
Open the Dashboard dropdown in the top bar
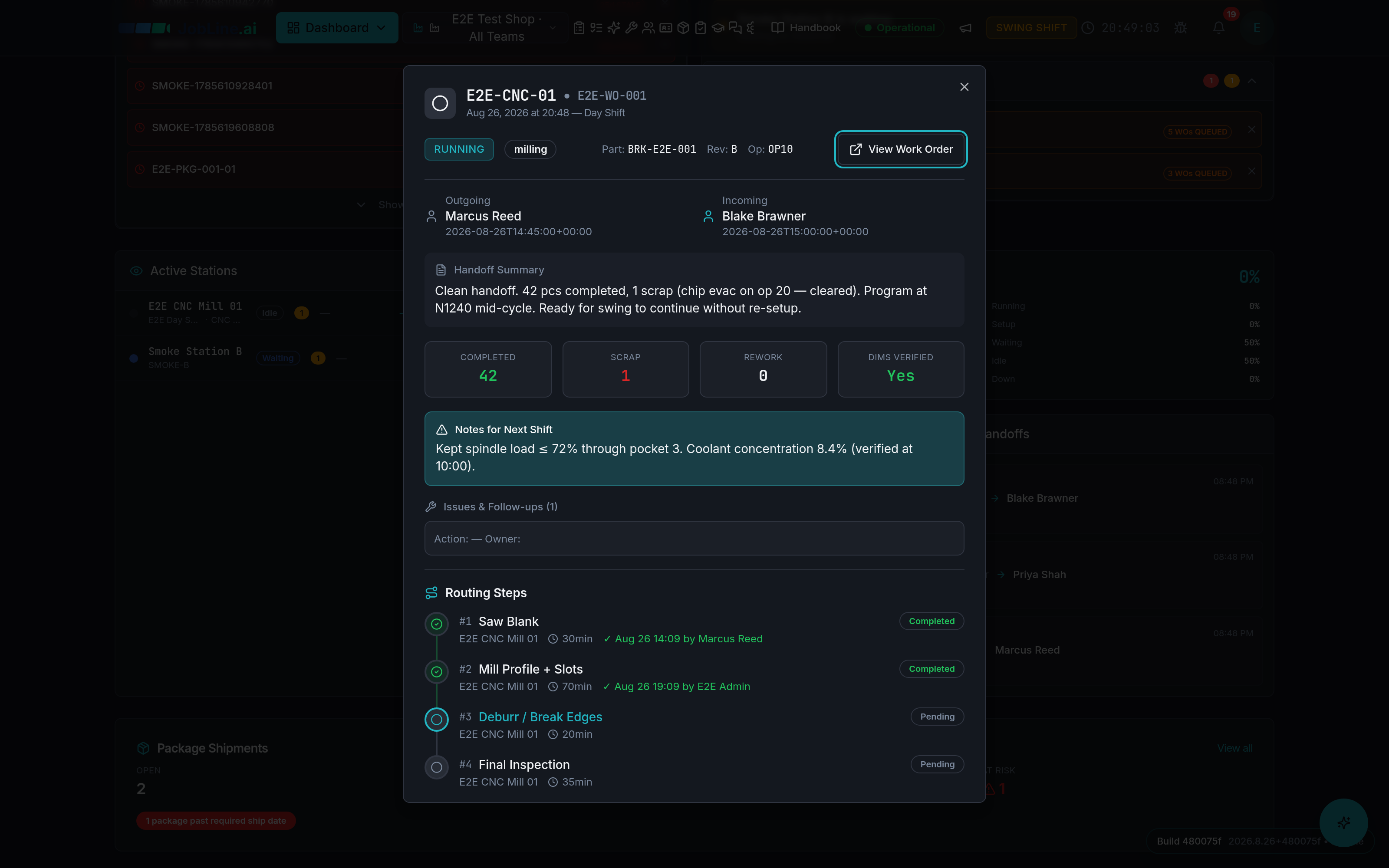pyautogui.click(x=337, y=27)
